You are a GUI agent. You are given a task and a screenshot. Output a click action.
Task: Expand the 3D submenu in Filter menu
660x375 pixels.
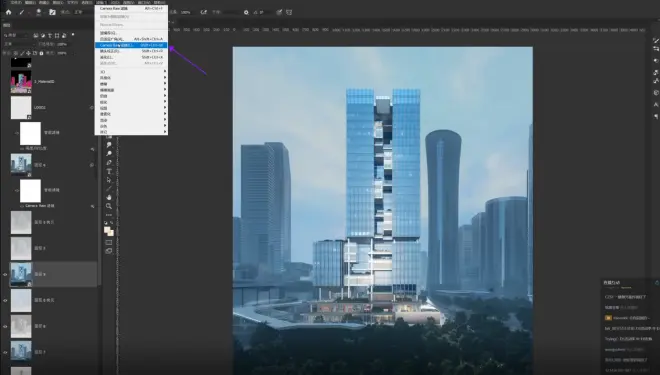pyautogui.click(x=131, y=72)
